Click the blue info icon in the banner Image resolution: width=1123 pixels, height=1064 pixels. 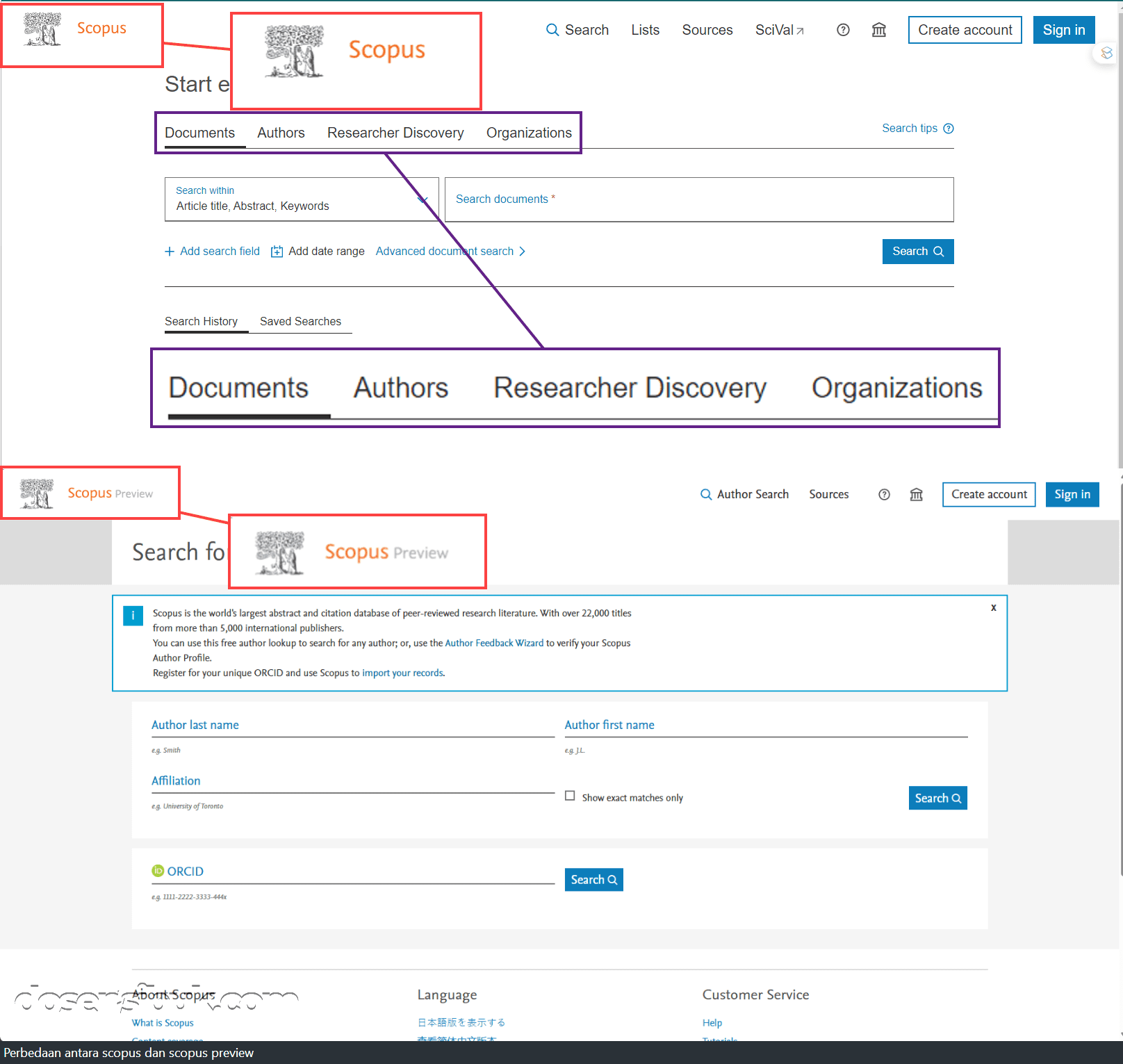[133, 616]
